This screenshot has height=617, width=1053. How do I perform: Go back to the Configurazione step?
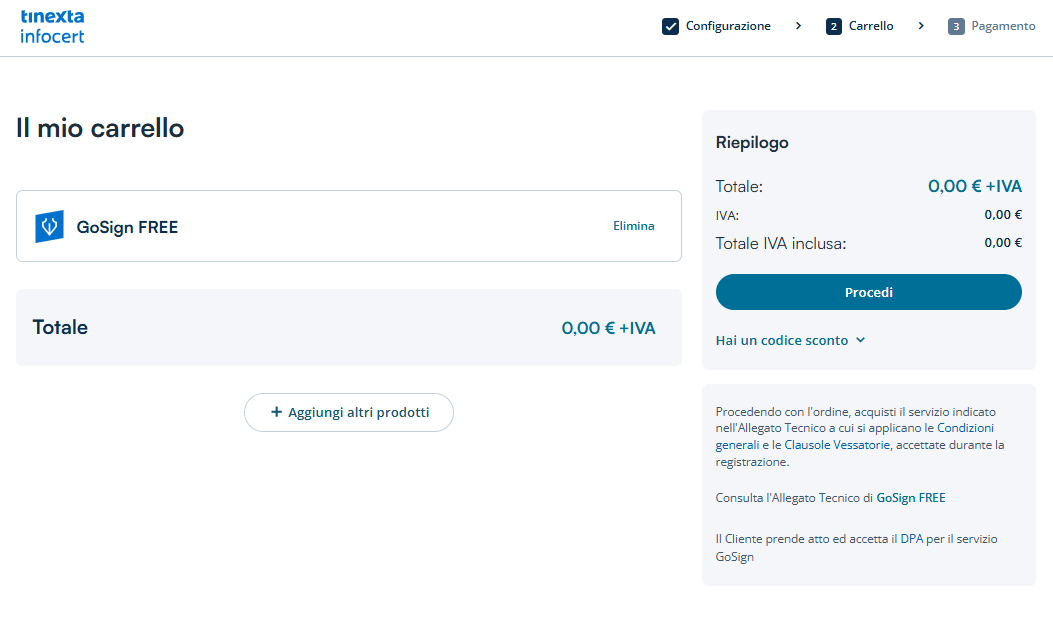pyautogui.click(x=727, y=27)
